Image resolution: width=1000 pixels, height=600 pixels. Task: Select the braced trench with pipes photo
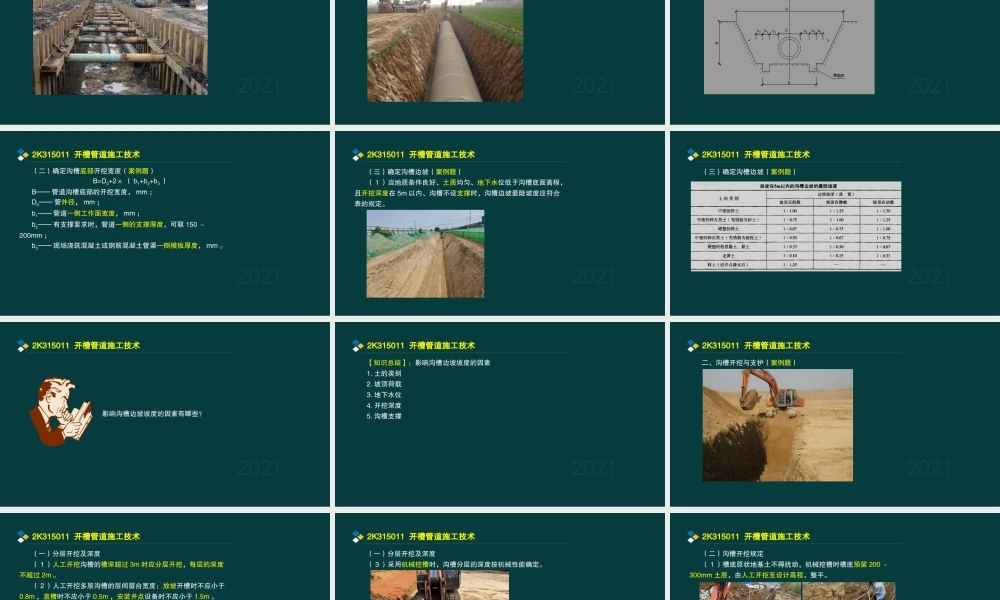click(120, 47)
